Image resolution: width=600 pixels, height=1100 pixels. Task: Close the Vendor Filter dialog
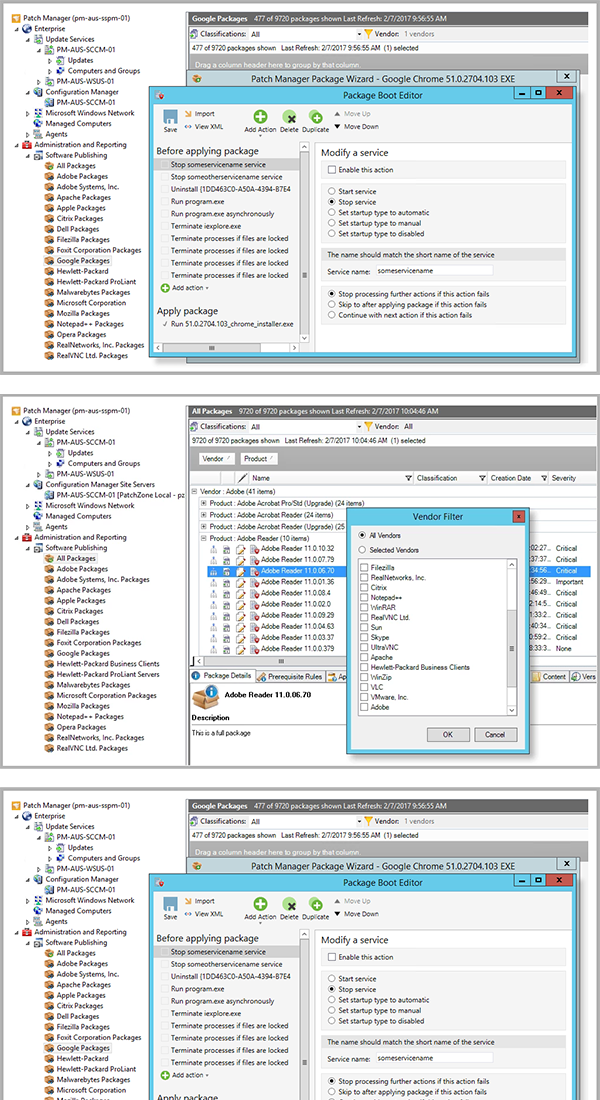pyautogui.click(x=519, y=517)
